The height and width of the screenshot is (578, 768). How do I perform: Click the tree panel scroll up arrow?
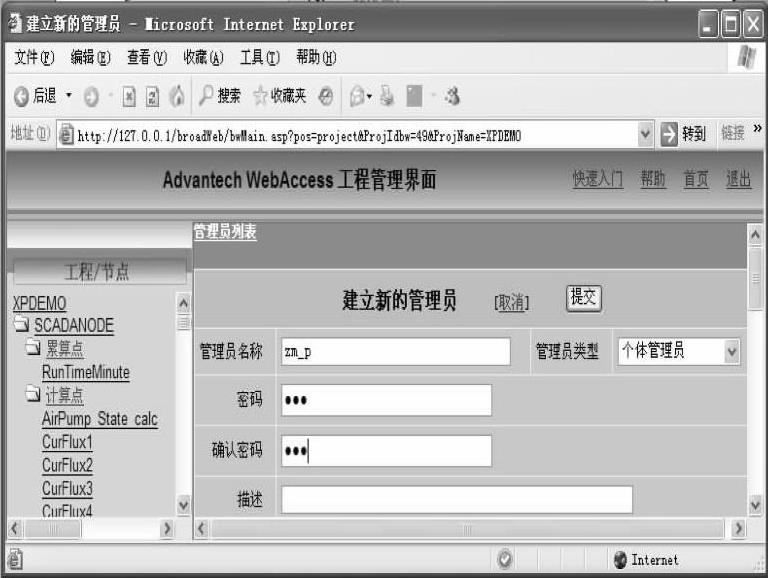coord(183,304)
